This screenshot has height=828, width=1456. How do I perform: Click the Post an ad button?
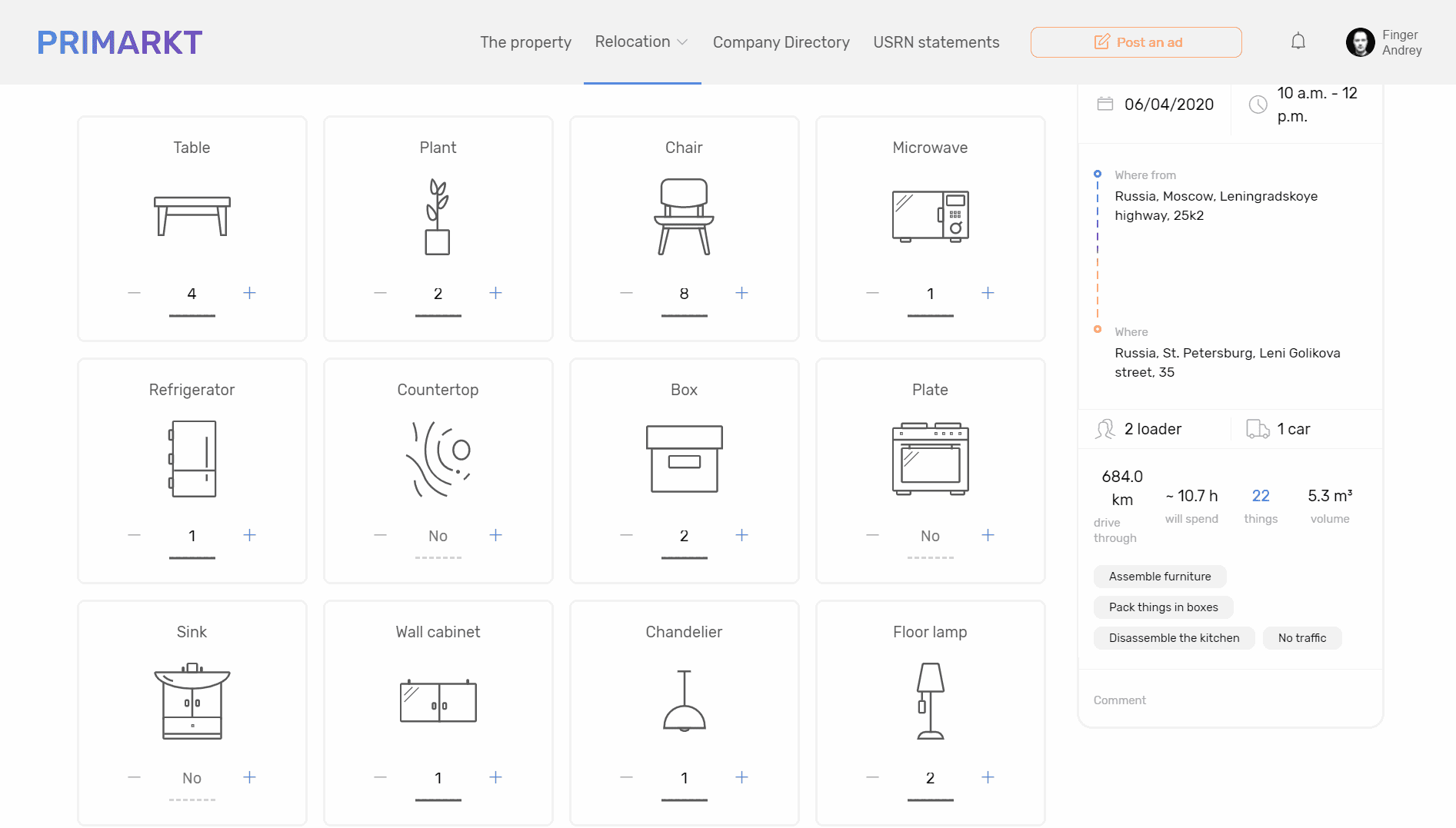click(x=1136, y=42)
